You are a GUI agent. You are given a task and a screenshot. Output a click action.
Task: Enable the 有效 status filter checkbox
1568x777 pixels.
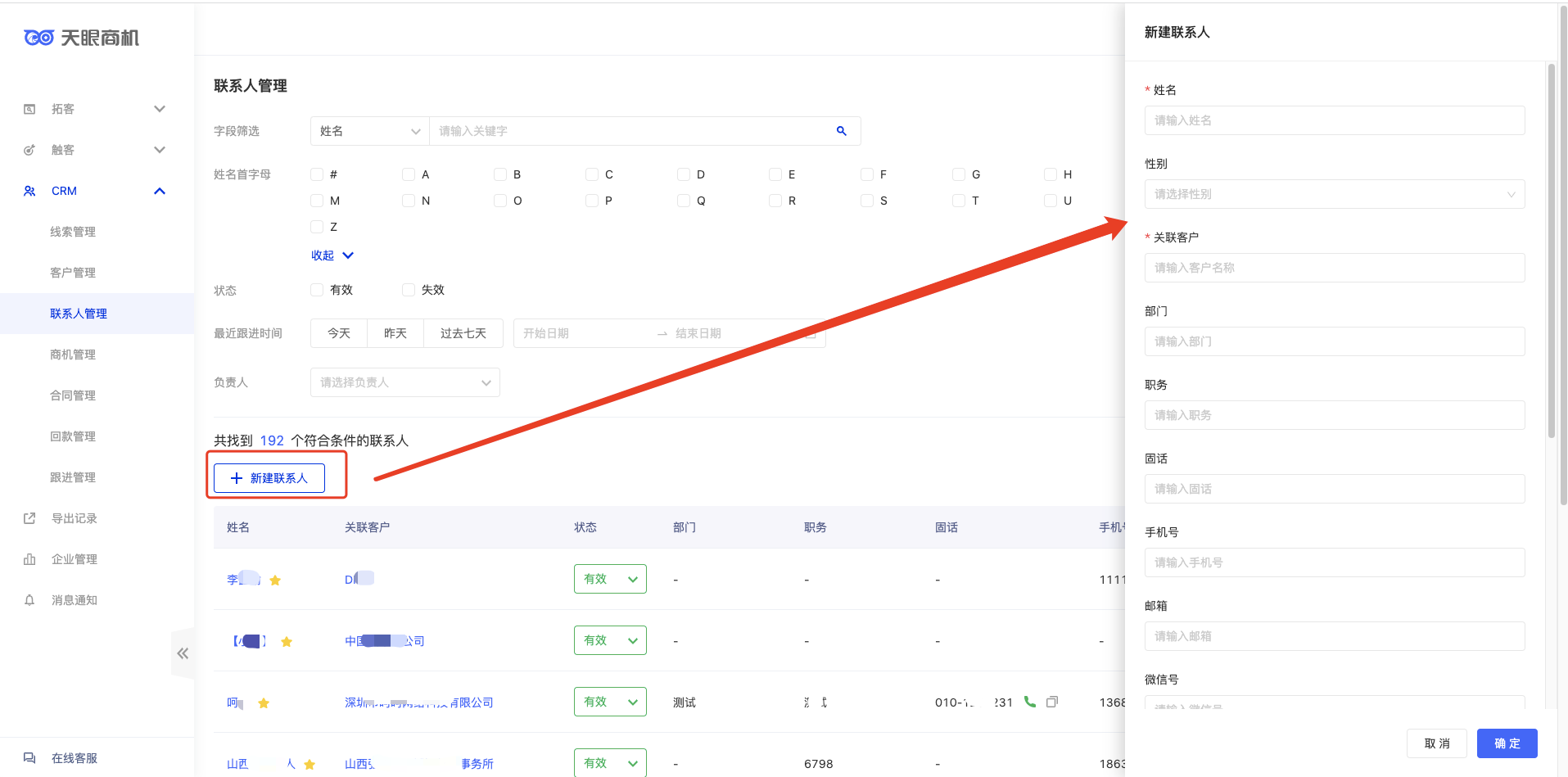coord(317,290)
